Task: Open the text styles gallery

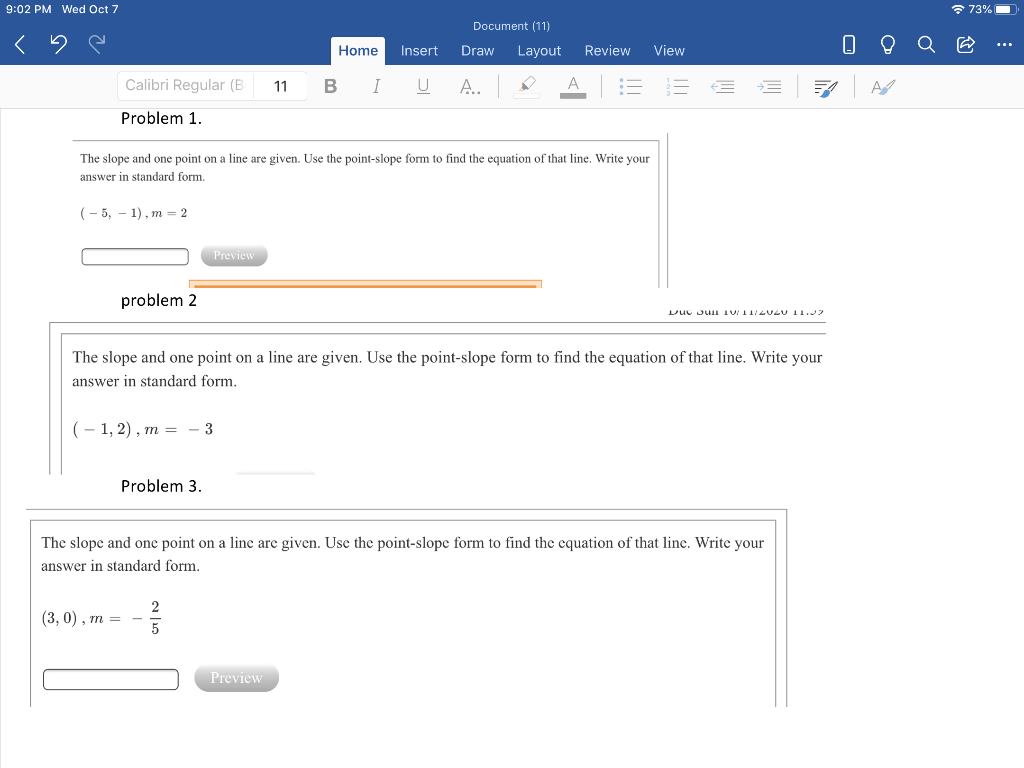Action: point(883,86)
